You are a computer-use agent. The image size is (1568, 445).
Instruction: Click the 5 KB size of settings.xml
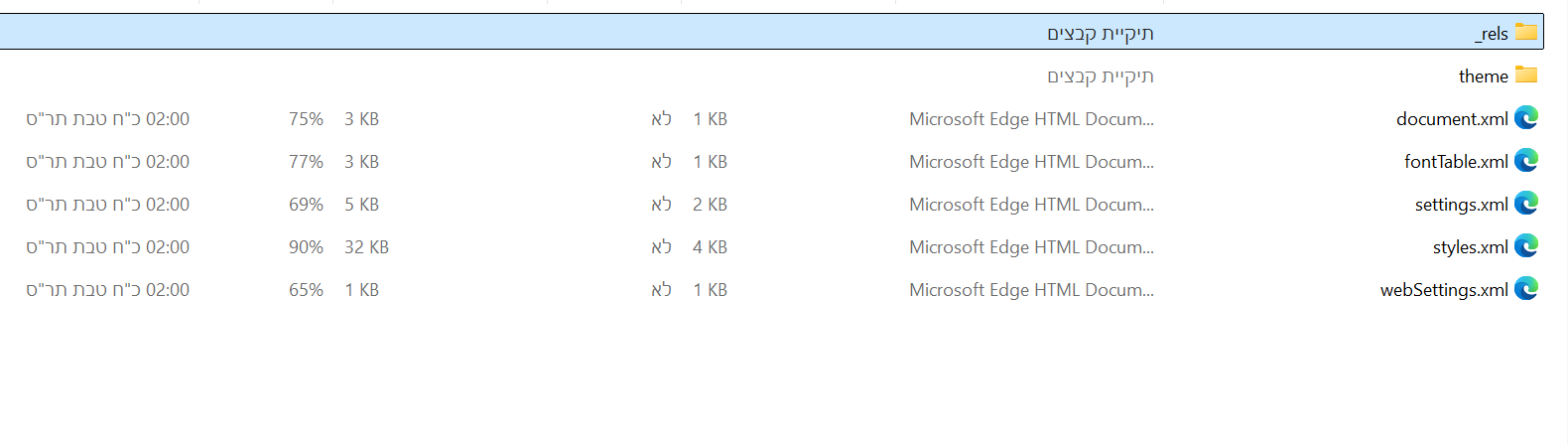(361, 205)
